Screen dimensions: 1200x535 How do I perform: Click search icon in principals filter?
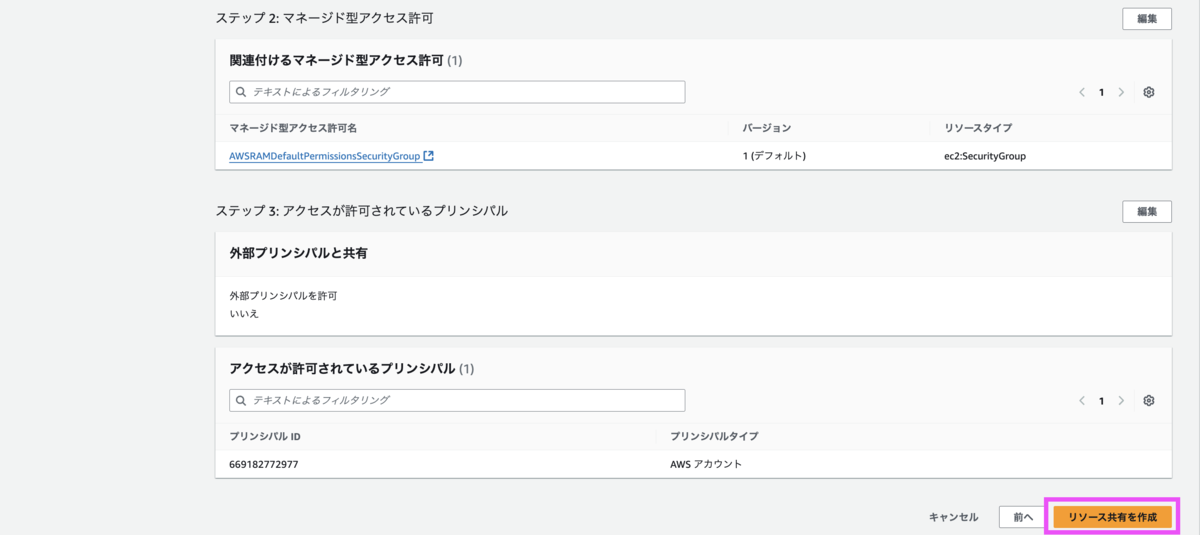pos(240,400)
